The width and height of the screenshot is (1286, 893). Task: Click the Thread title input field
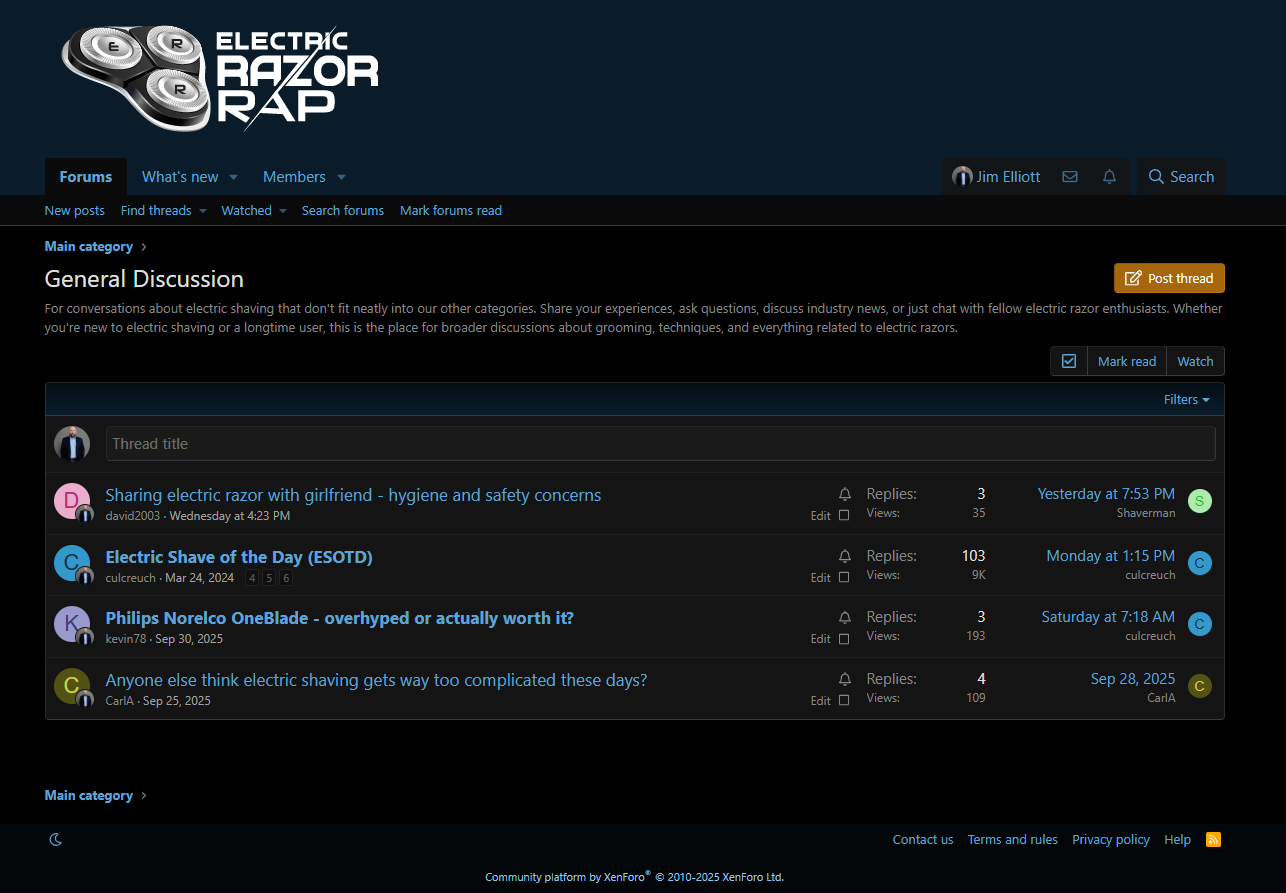660,444
